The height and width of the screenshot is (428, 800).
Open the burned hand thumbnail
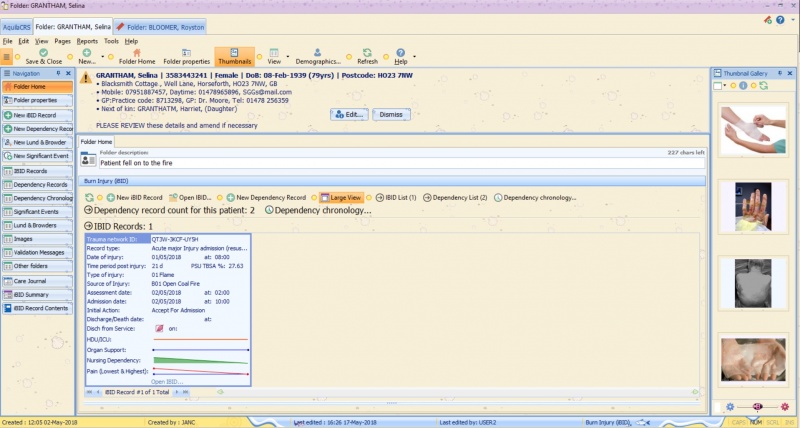point(753,207)
